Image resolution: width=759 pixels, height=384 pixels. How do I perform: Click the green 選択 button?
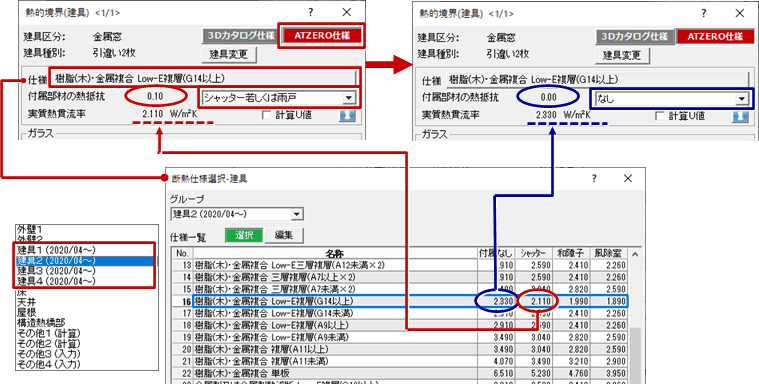[244, 235]
